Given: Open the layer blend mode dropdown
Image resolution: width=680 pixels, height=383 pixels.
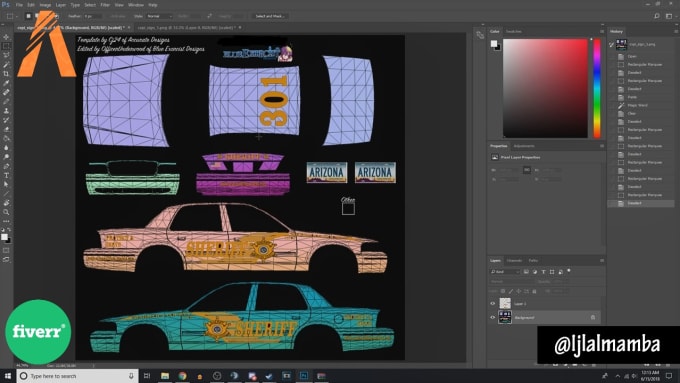Looking at the screenshot, I should click(513, 282).
